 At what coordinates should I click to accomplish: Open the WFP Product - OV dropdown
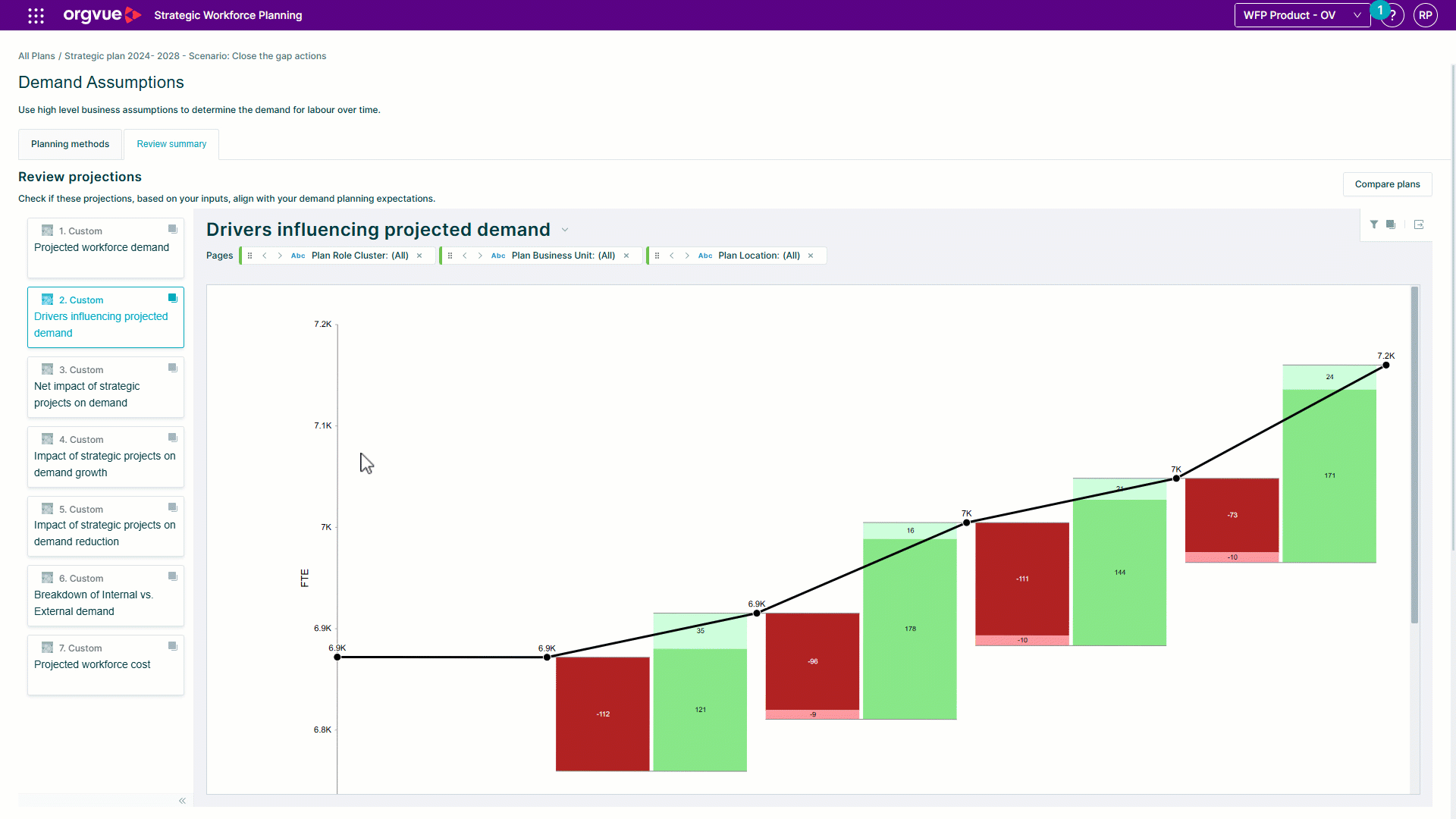[1301, 15]
